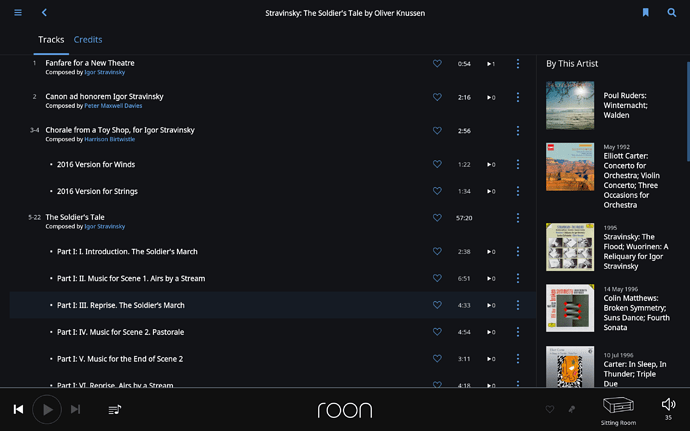This screenshot has height=431, width=690.
Task: Favorite now playing via footer heart
Action: (x=550, y=409)
